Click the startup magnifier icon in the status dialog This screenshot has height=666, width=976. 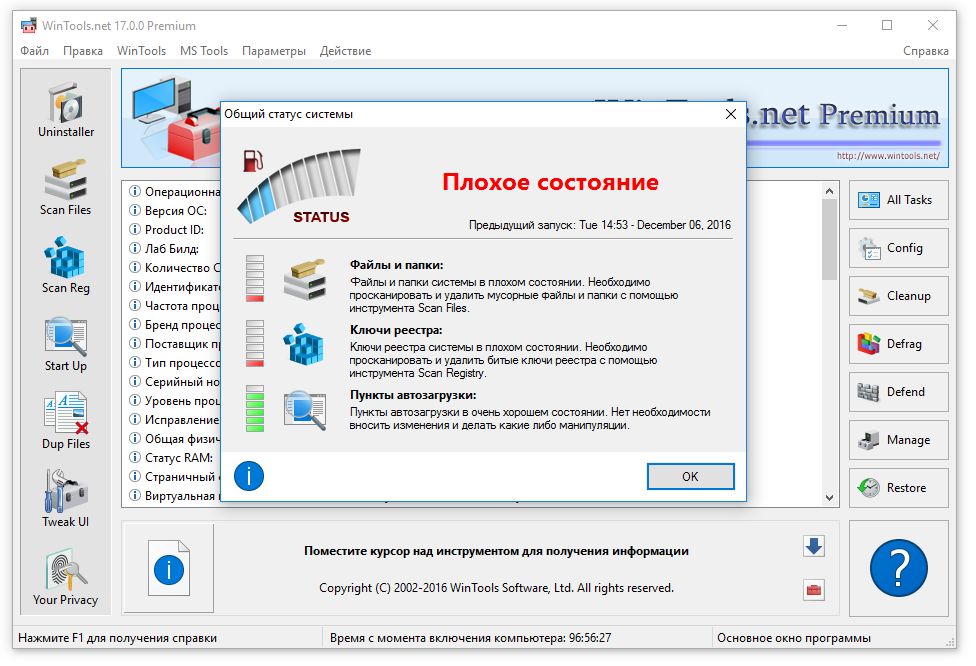pyautogui.click(x=305, y=410)
